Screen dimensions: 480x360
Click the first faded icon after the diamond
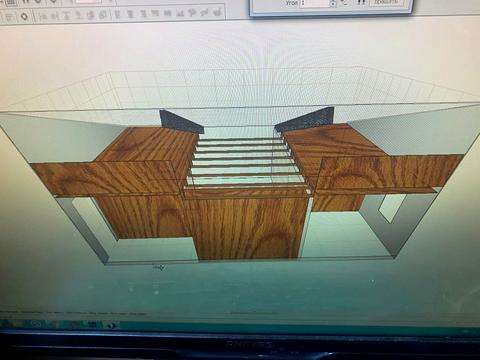tap(43, 15)
